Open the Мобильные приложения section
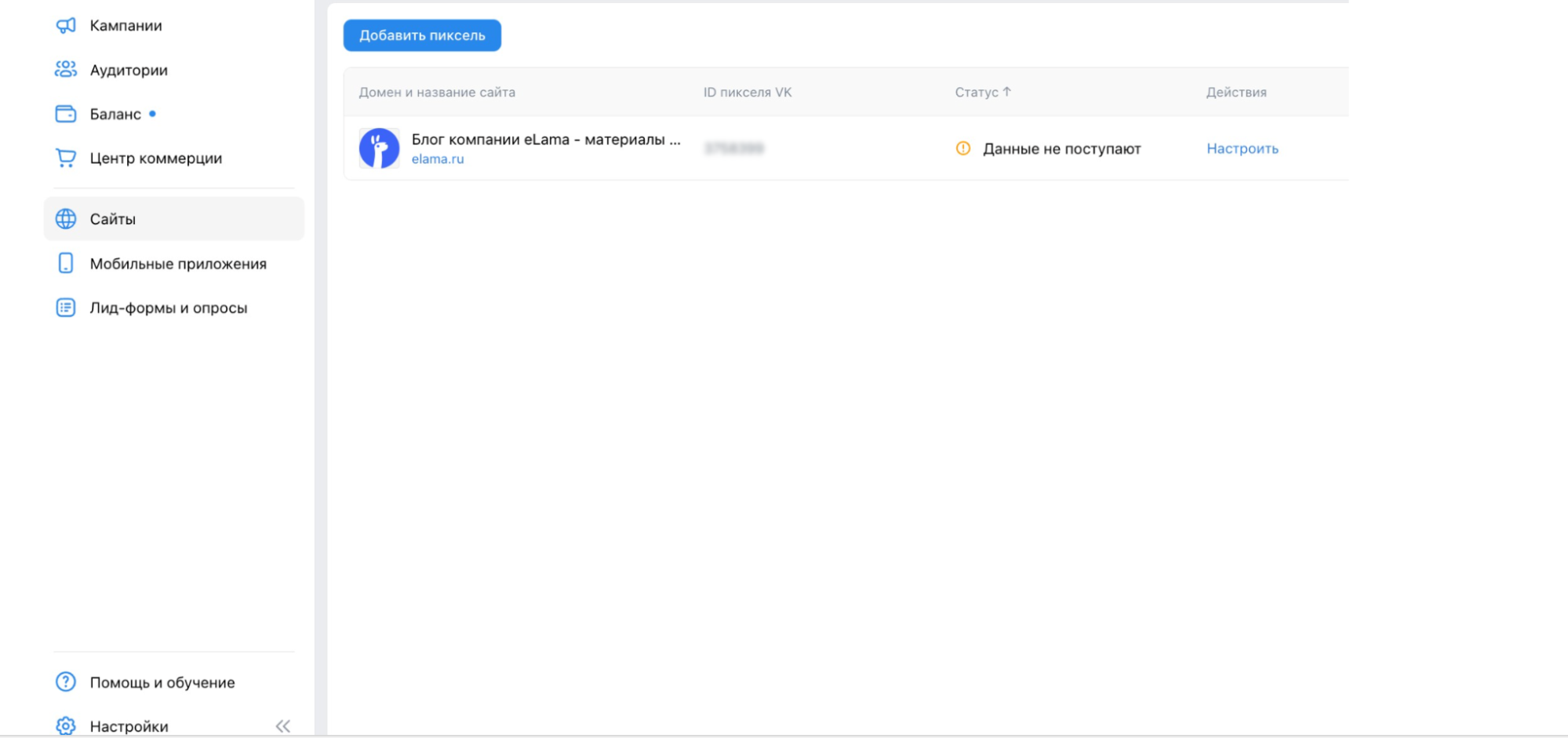The image size is (1568, 738). pos(177,263)
